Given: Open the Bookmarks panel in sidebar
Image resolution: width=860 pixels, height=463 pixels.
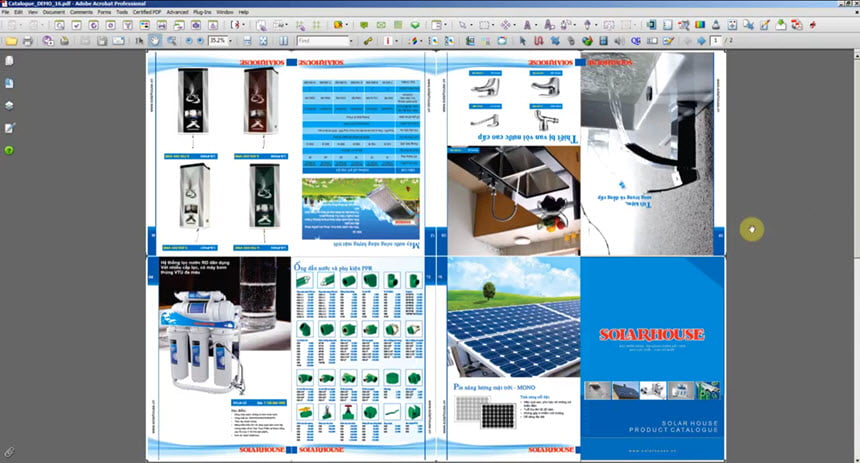Looking at the screenshot, I should pyautogui.click(x=9, y=83).
